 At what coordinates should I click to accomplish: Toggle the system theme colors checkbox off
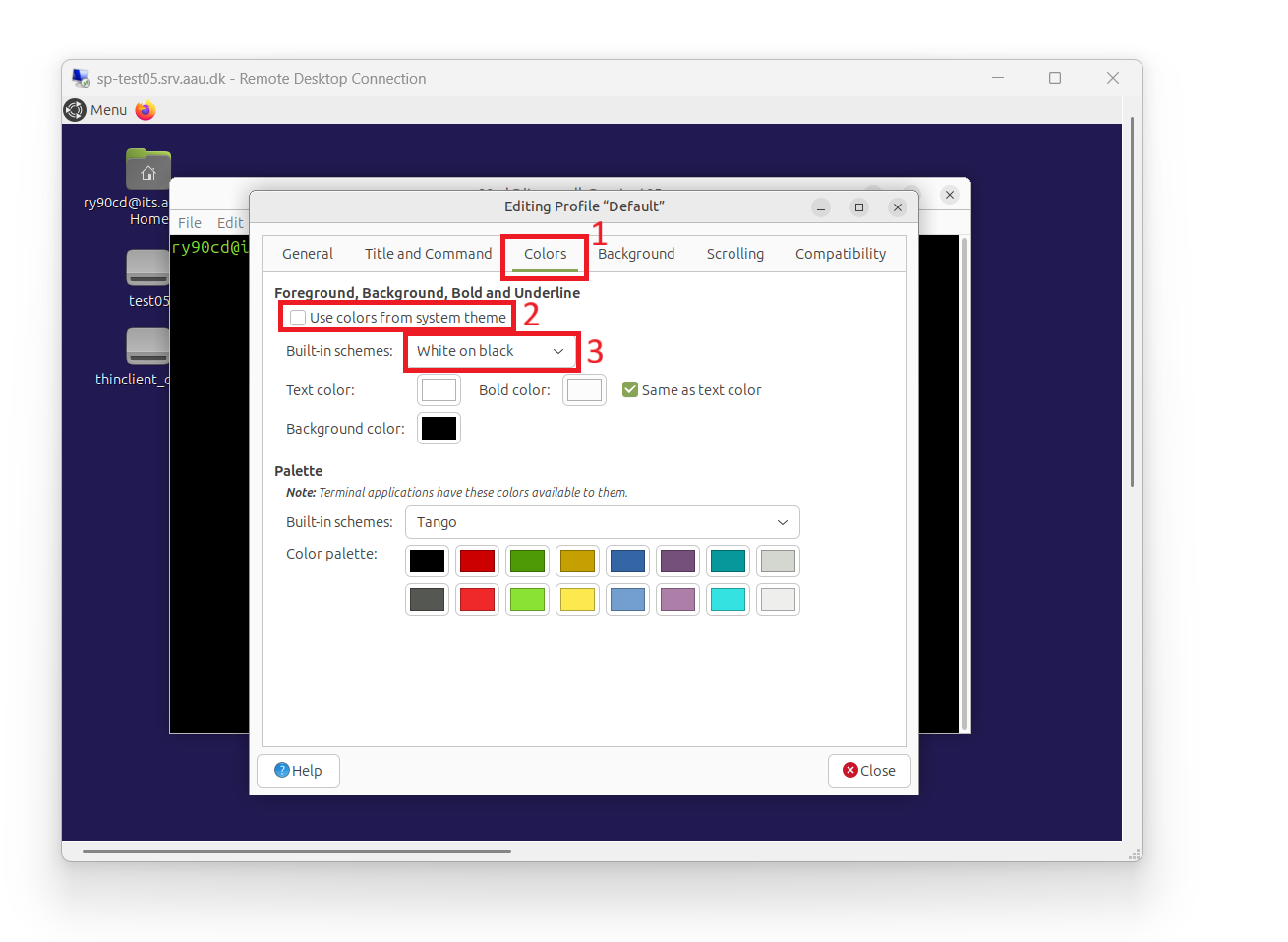297,317
